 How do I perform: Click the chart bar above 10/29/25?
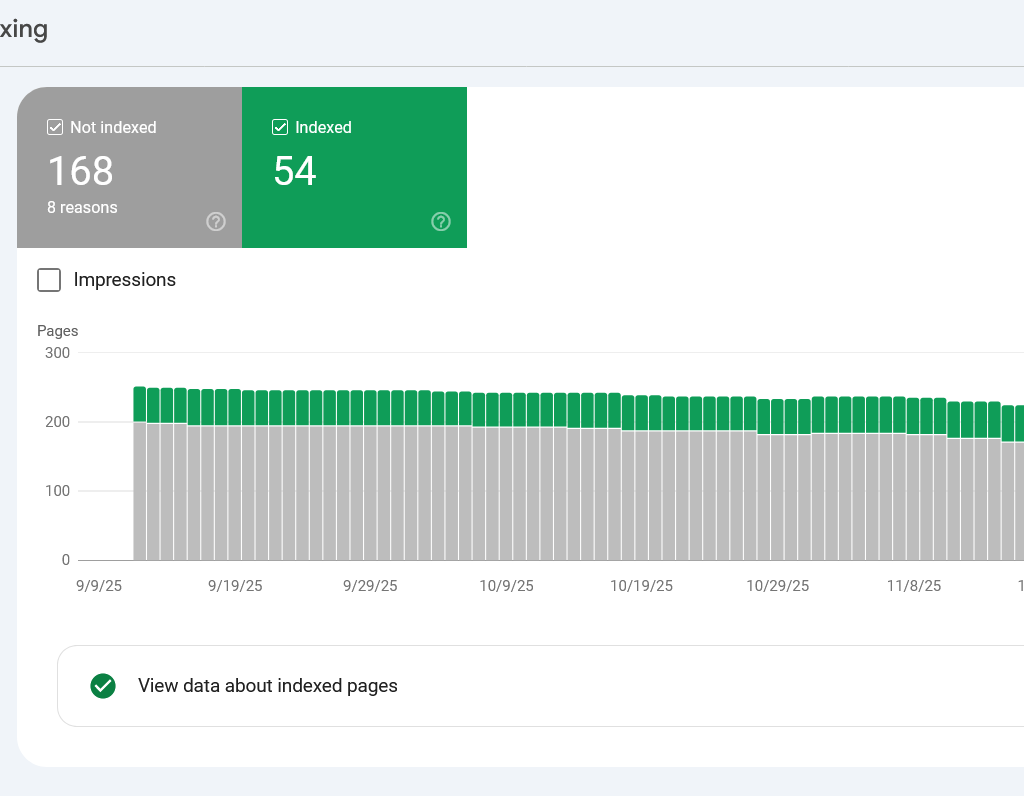pos(777,480)
